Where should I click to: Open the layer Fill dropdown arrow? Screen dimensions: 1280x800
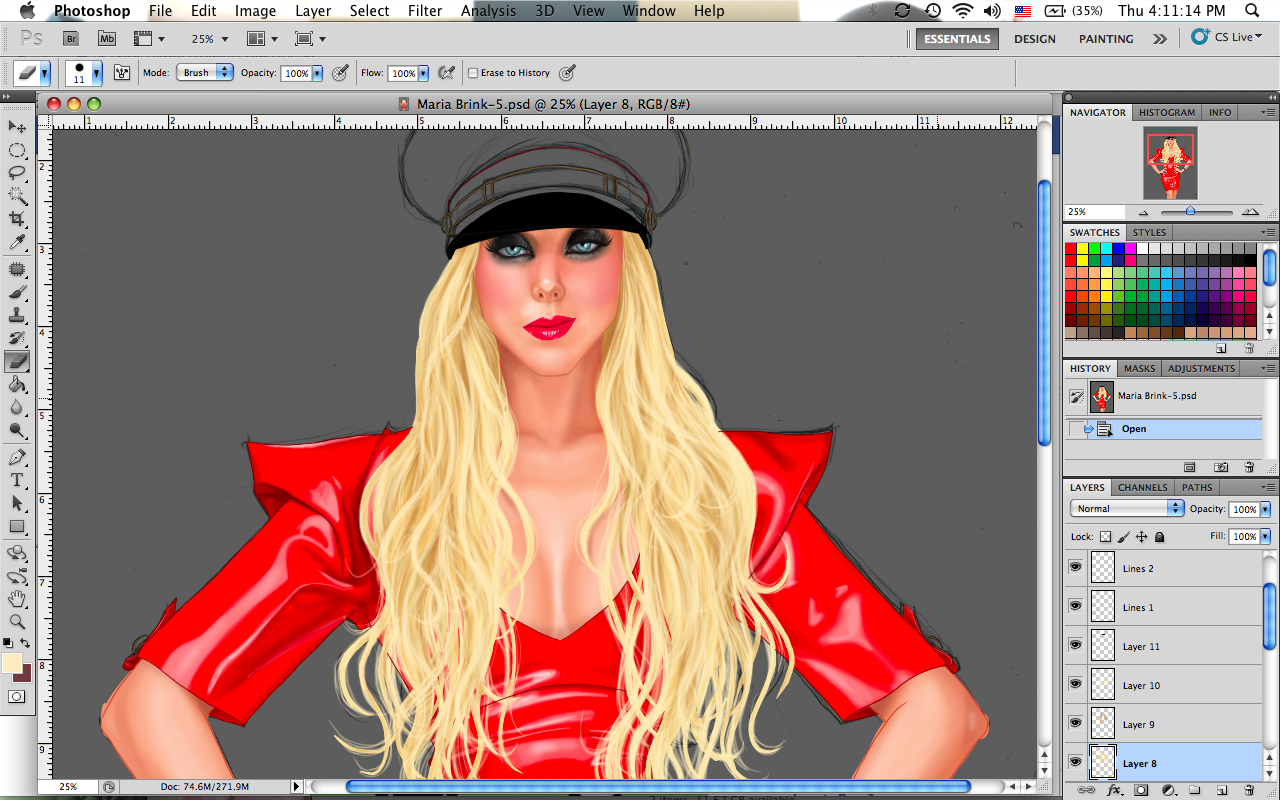[x=1266, y=537]
